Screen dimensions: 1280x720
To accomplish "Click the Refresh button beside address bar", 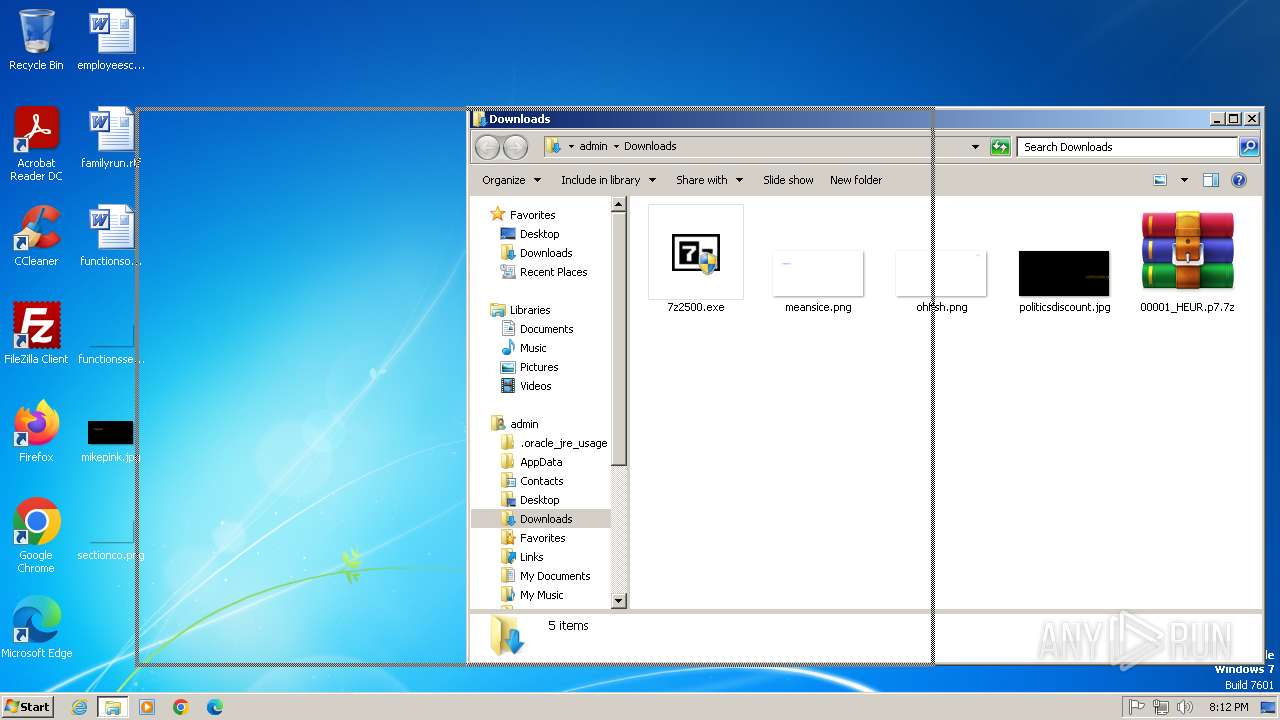I will coord(1000,147).
